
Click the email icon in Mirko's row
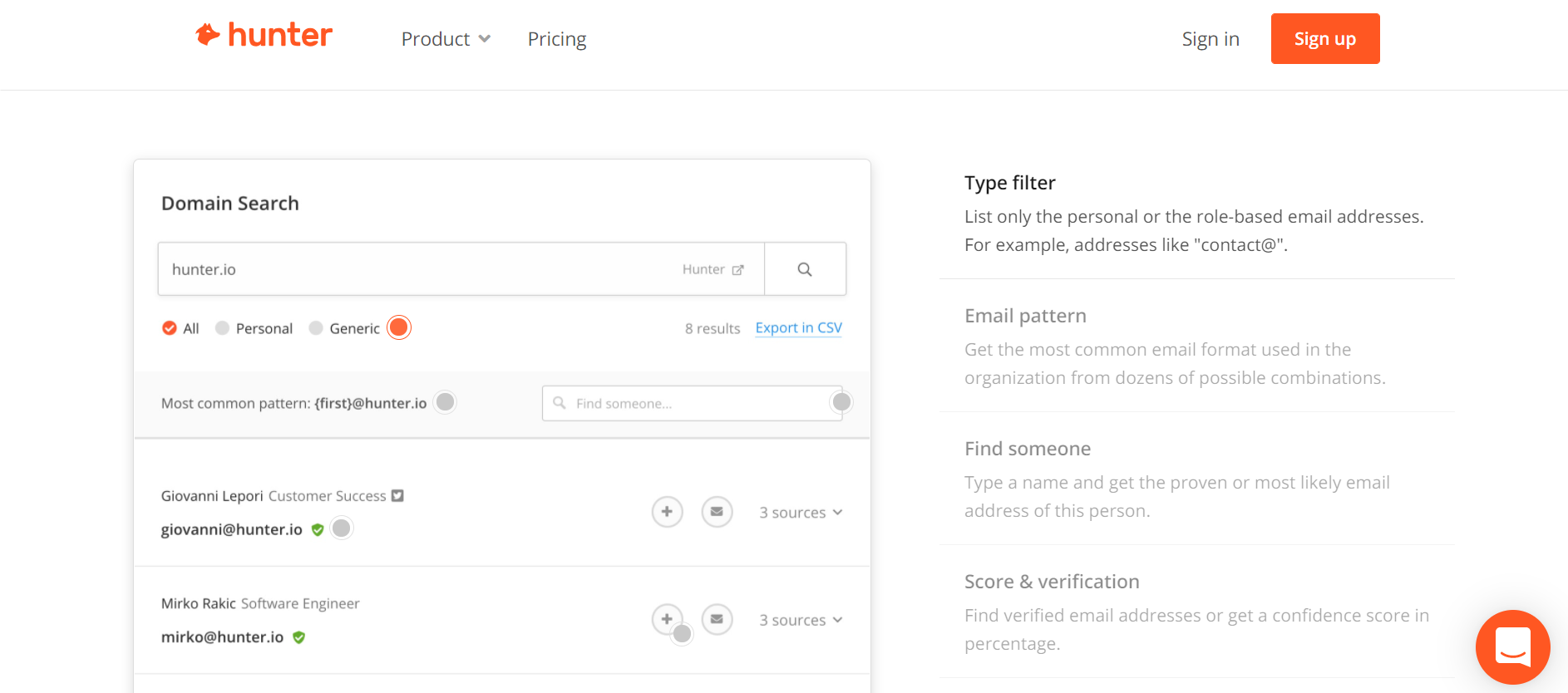coord(717,619)
